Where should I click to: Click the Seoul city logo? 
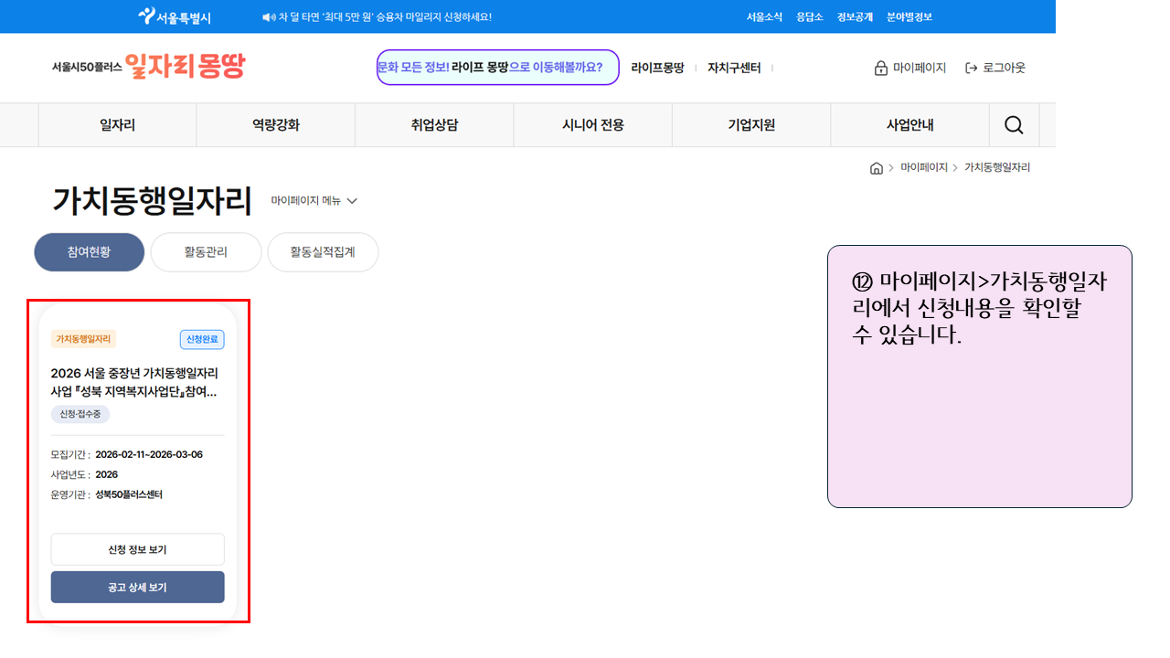175,17
